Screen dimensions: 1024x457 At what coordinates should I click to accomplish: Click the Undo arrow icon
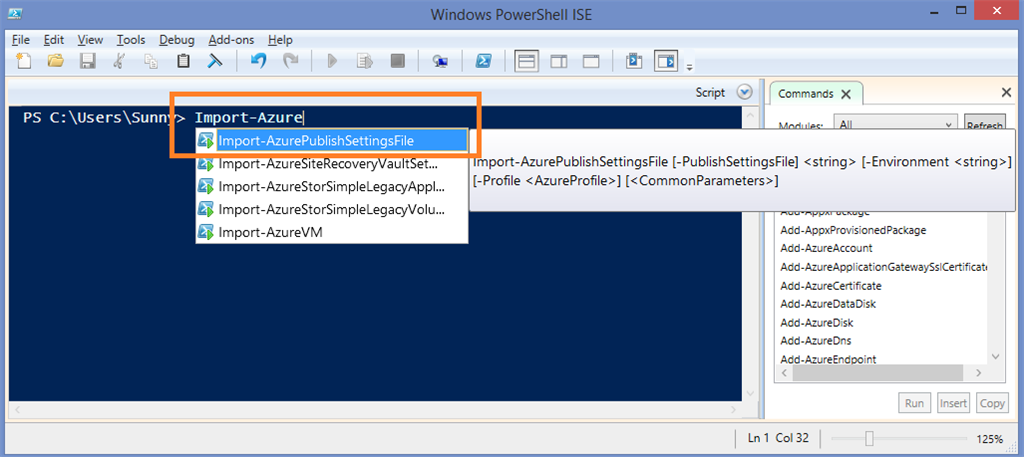[x=259, y=61]
